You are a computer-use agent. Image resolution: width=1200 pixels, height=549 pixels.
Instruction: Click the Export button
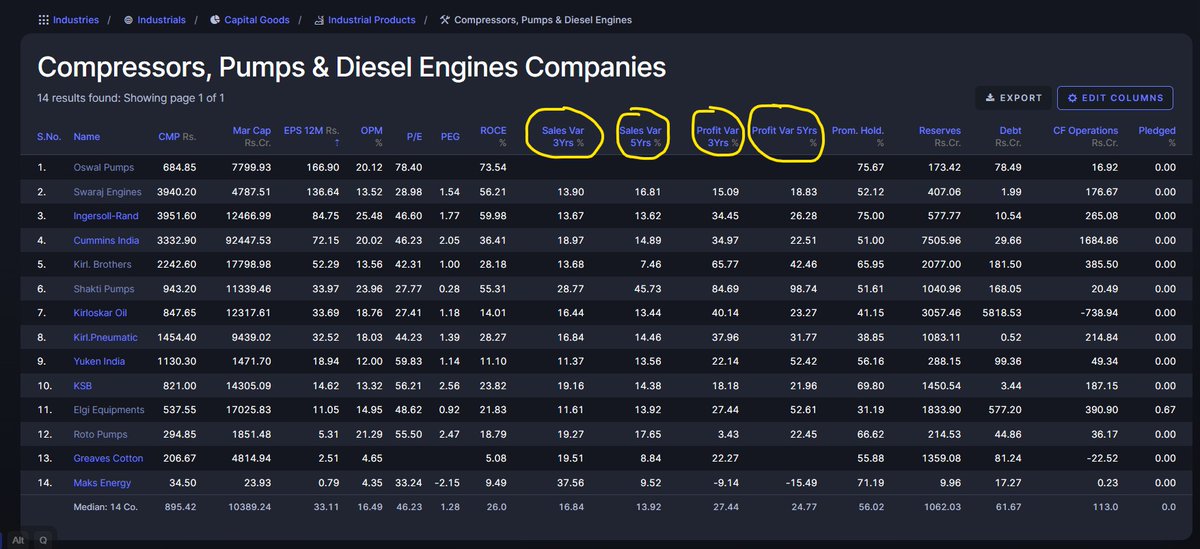pos(1013,98)
